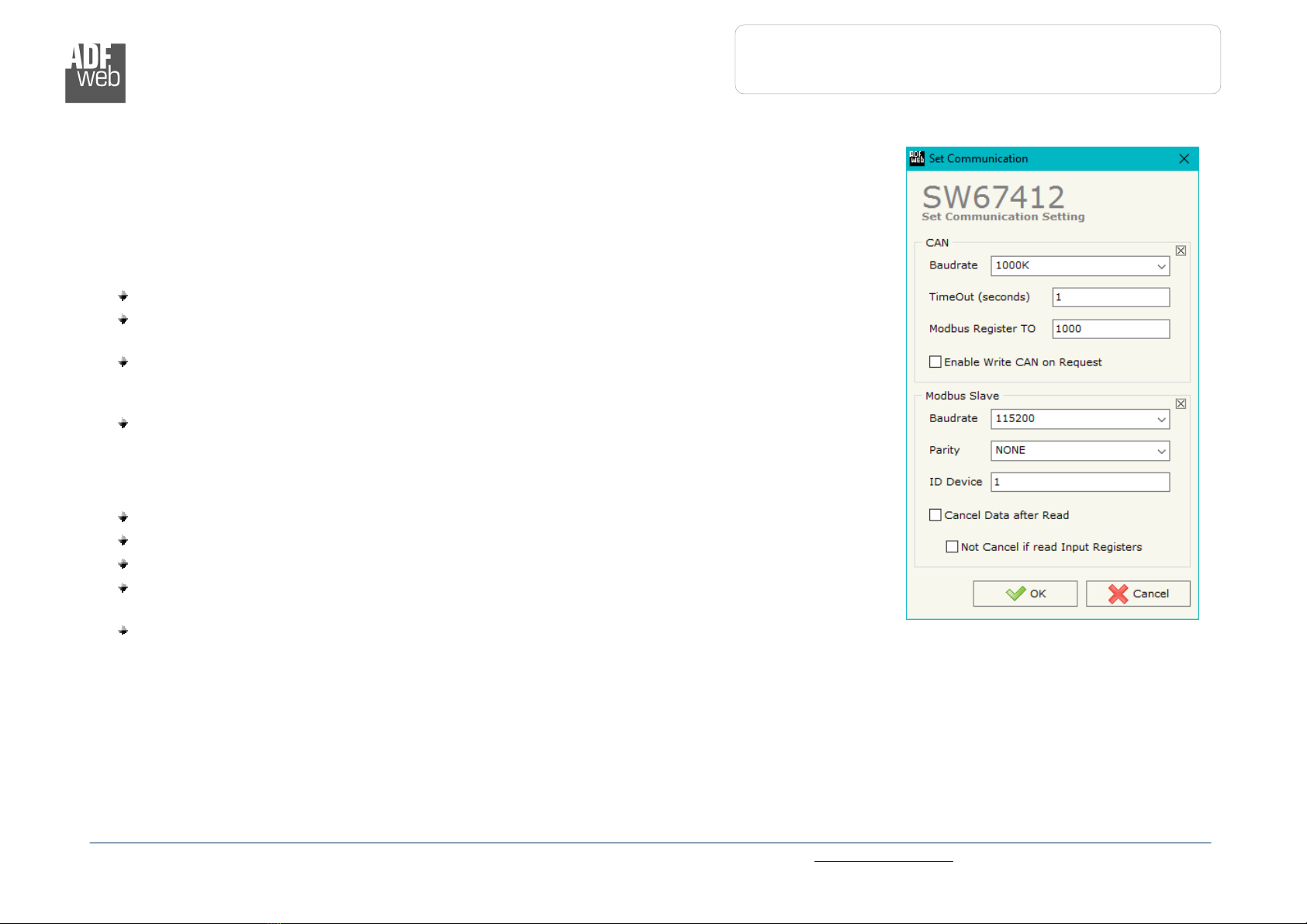This screenshot has height=924, width=1307.
Task: Click the CAN group label
Action: (937, 243)
